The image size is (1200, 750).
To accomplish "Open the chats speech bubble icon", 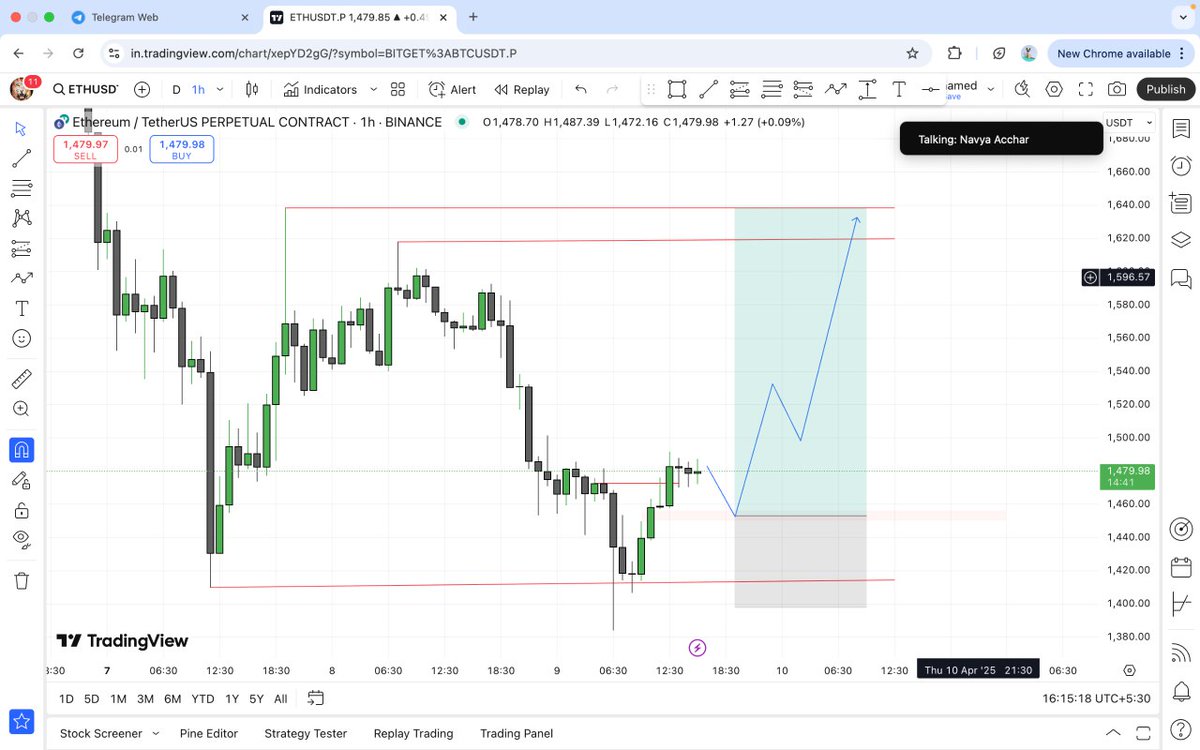I will (1180, 277).
